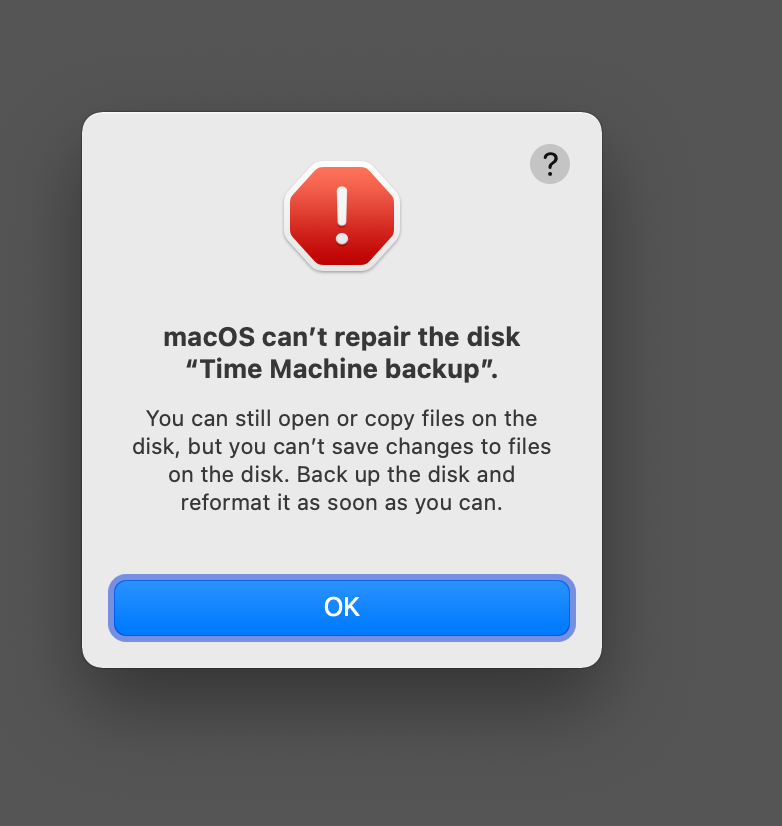The width and height of the screenshot is (782, 826).
Task: Click the body of the alert dialog
Action: pyautogui.click(x=341, y=460)
